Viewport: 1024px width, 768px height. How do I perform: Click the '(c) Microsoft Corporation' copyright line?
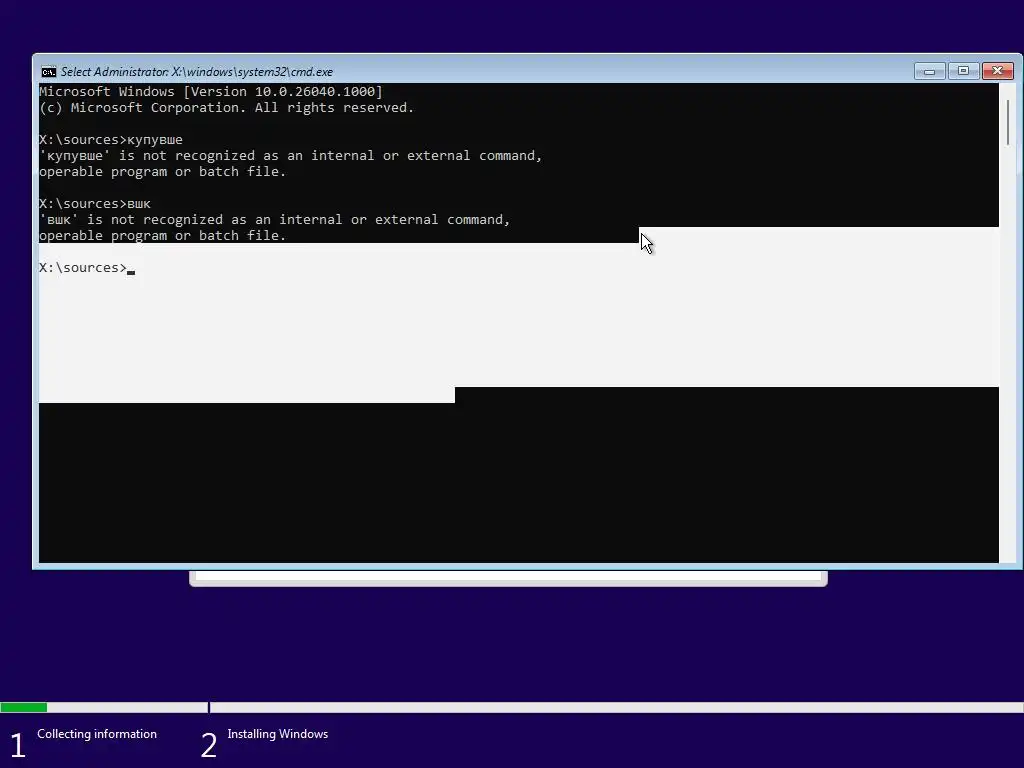tap(227, 108)
